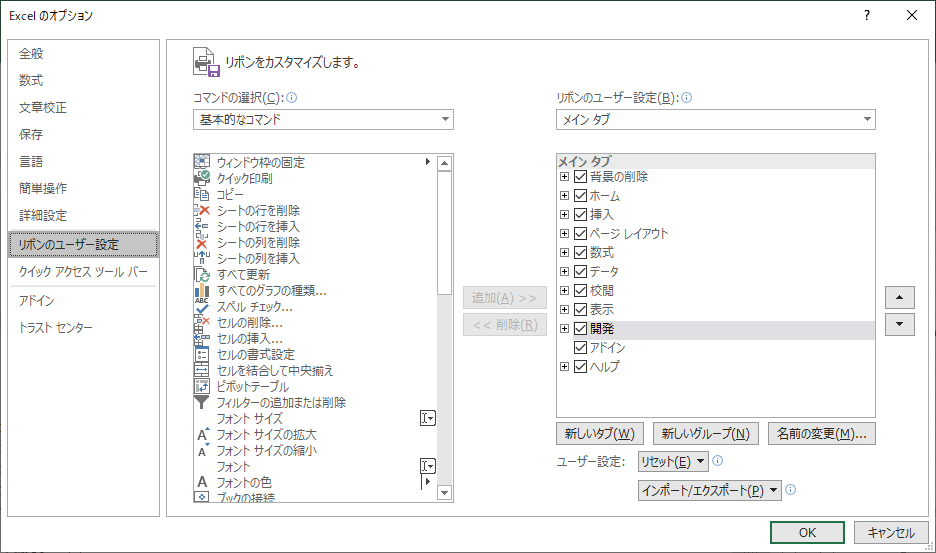This screenshot has width=936, height=553.
Task: Click info icon next to リボンのユーザー設定(B)
Action: [686, 97]
